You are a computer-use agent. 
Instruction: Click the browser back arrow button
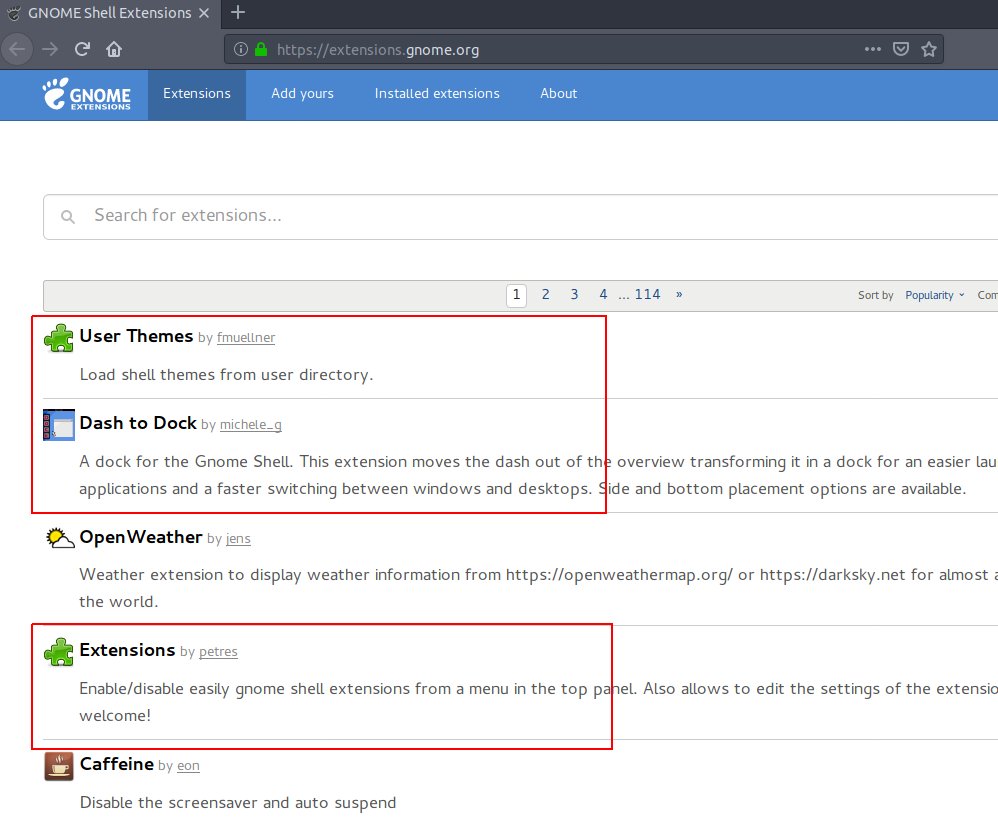click(17, 50)
